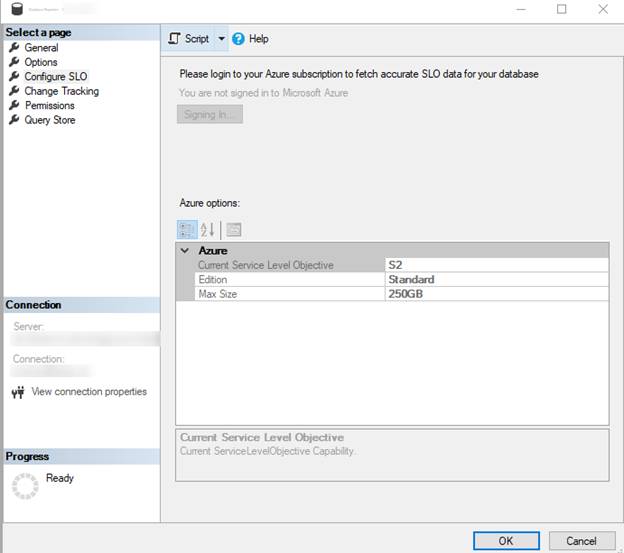Viewport: 624px width, 553px height.
Task: Click the connection properties icon
Action: point(17,392)
